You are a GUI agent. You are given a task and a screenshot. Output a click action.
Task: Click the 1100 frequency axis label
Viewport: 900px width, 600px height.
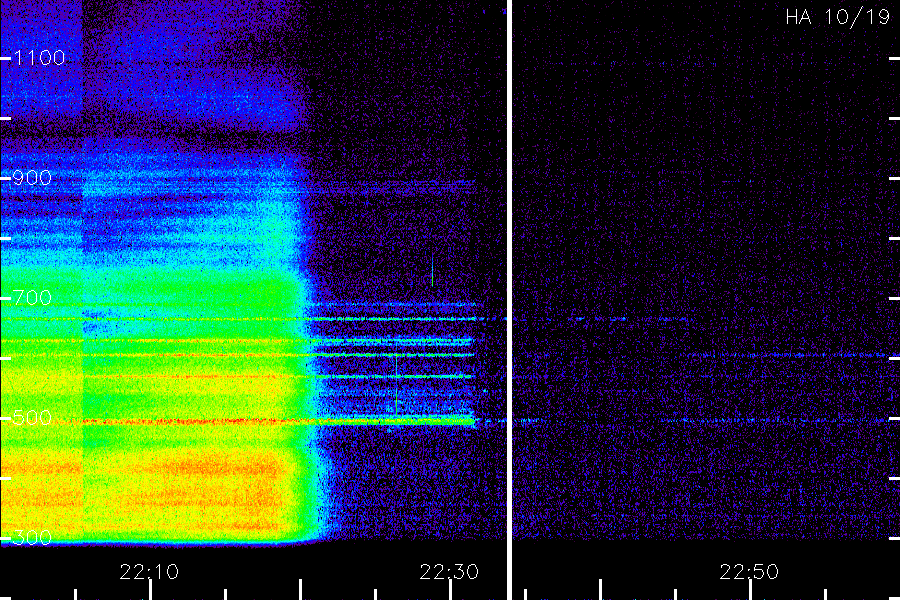[40, 58]
